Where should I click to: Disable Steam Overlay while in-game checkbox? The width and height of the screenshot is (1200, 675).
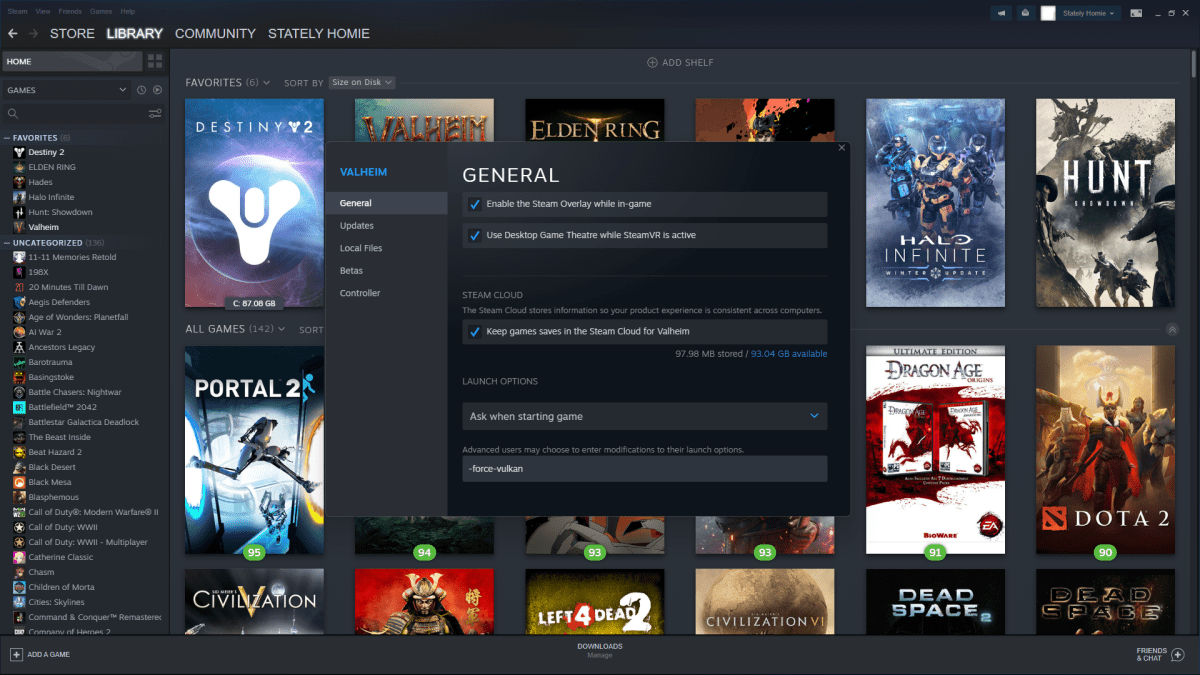(x=475, y=204)
